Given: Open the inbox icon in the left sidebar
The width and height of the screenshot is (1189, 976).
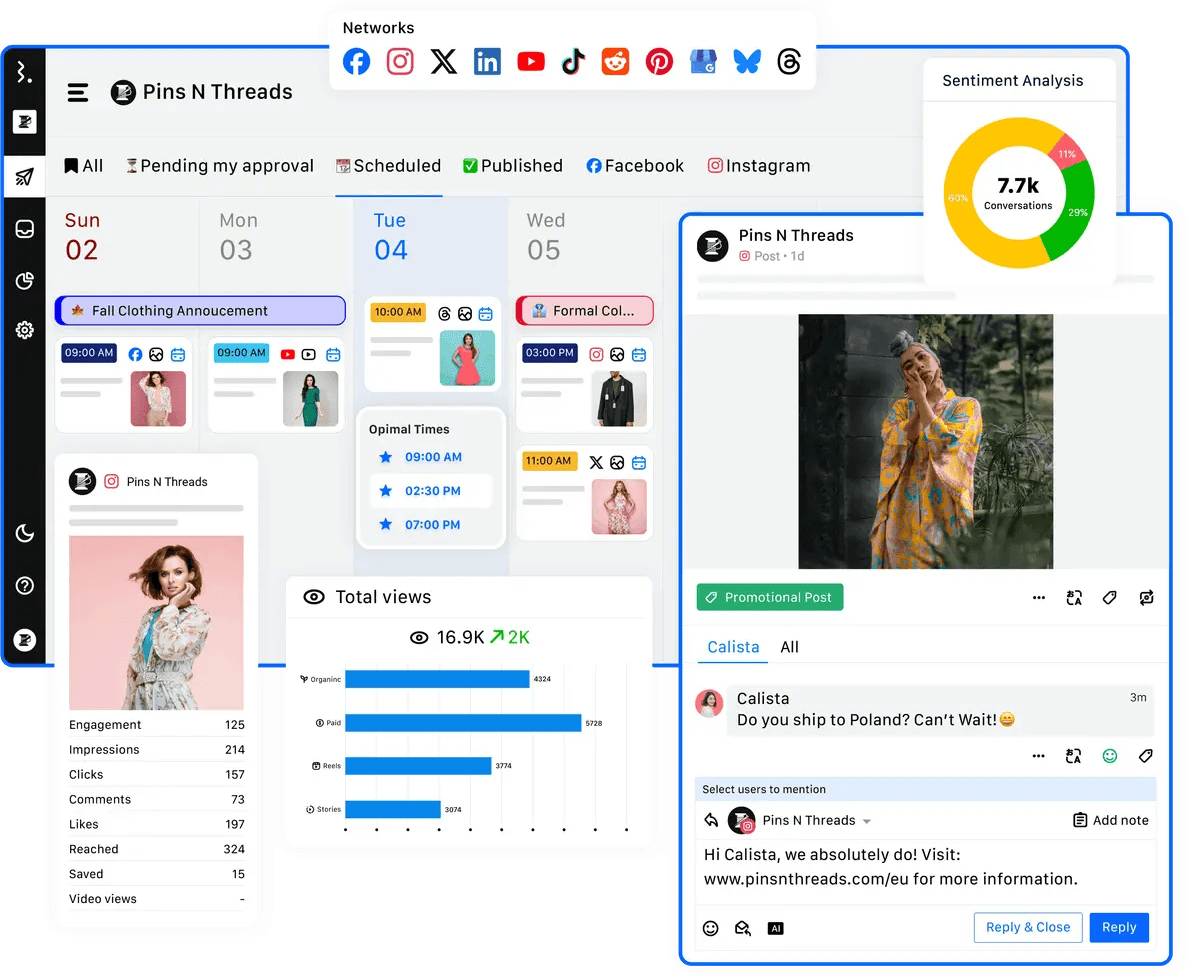Looking at the screenshot, I should pyautogui.click(x=25, y=228).
